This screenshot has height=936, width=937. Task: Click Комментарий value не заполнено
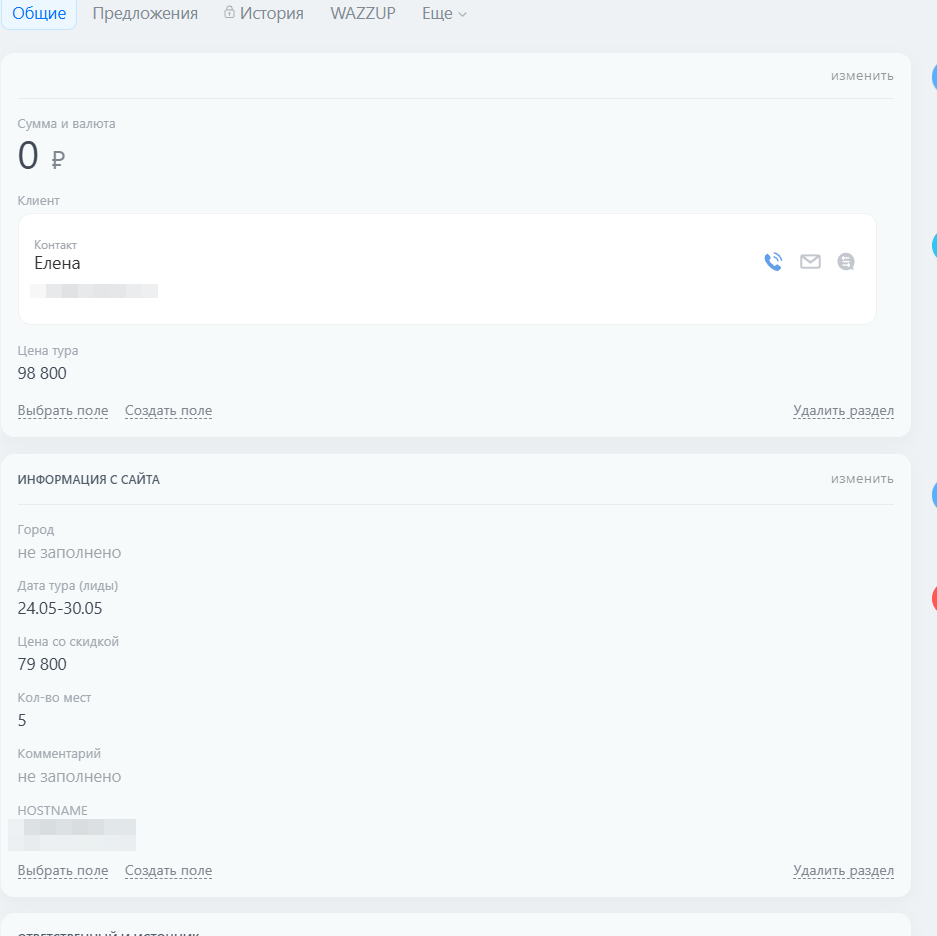pyautogui.click(x=69, y=777)
